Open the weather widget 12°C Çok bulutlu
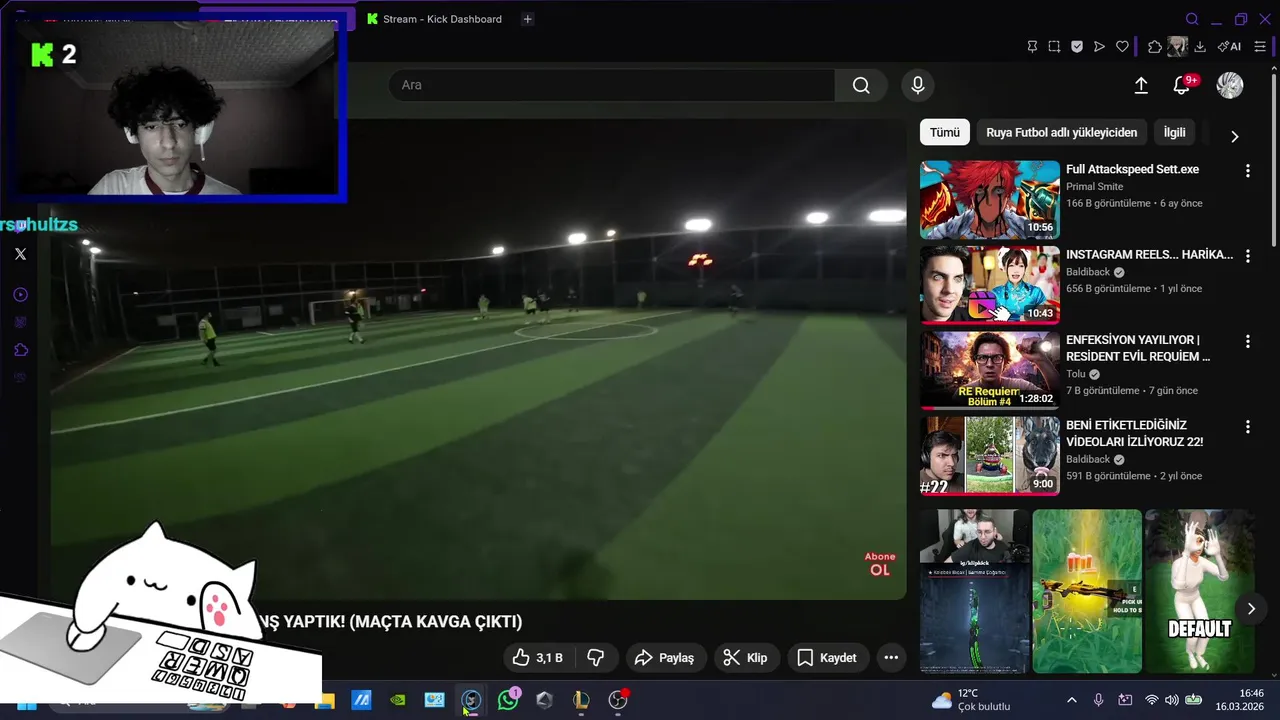Screen dimensions: 1280x720 pyautogui.click(x=971, y=700)
